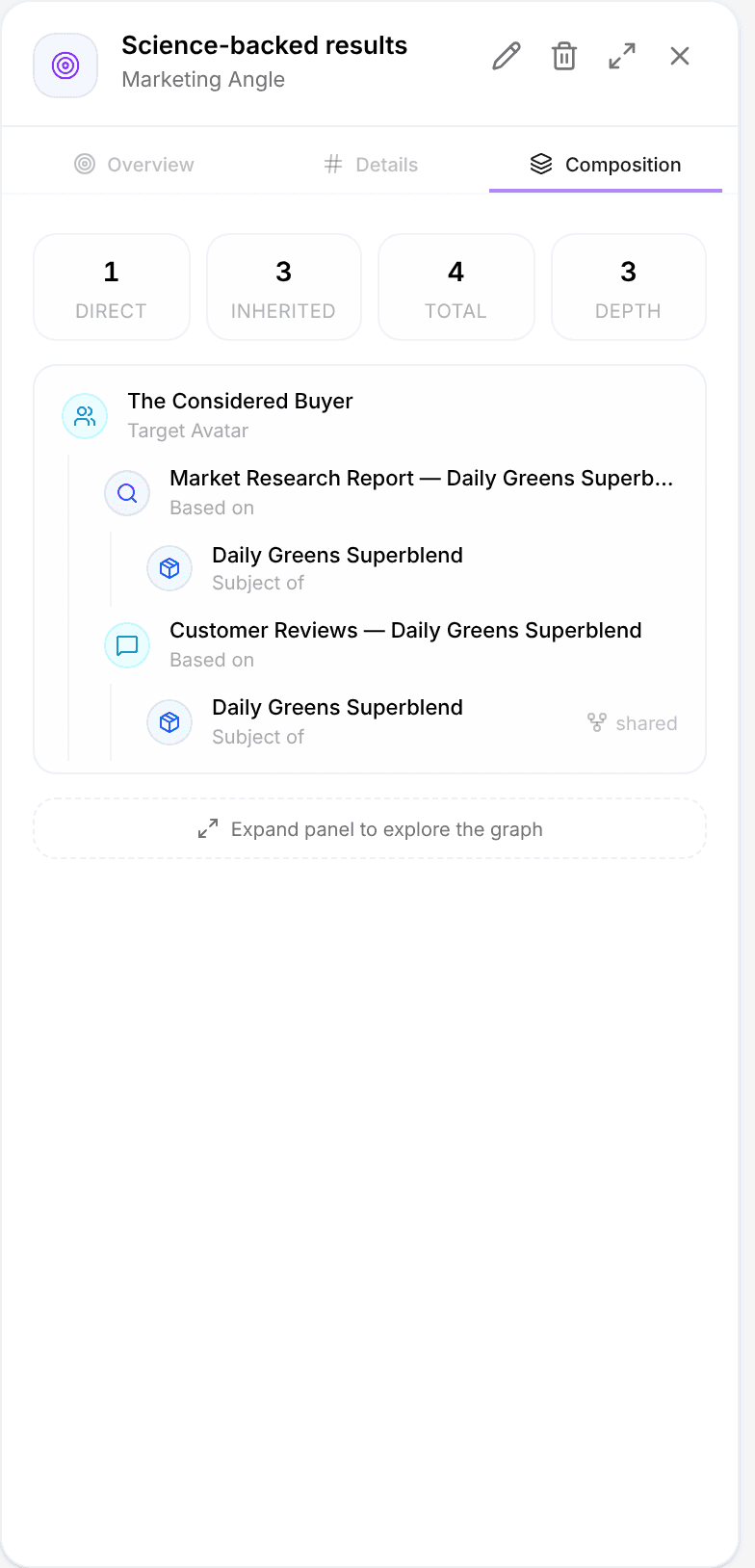Click the Inherited count card
This screenshot has width=755, height=1568.
[284, 287]
